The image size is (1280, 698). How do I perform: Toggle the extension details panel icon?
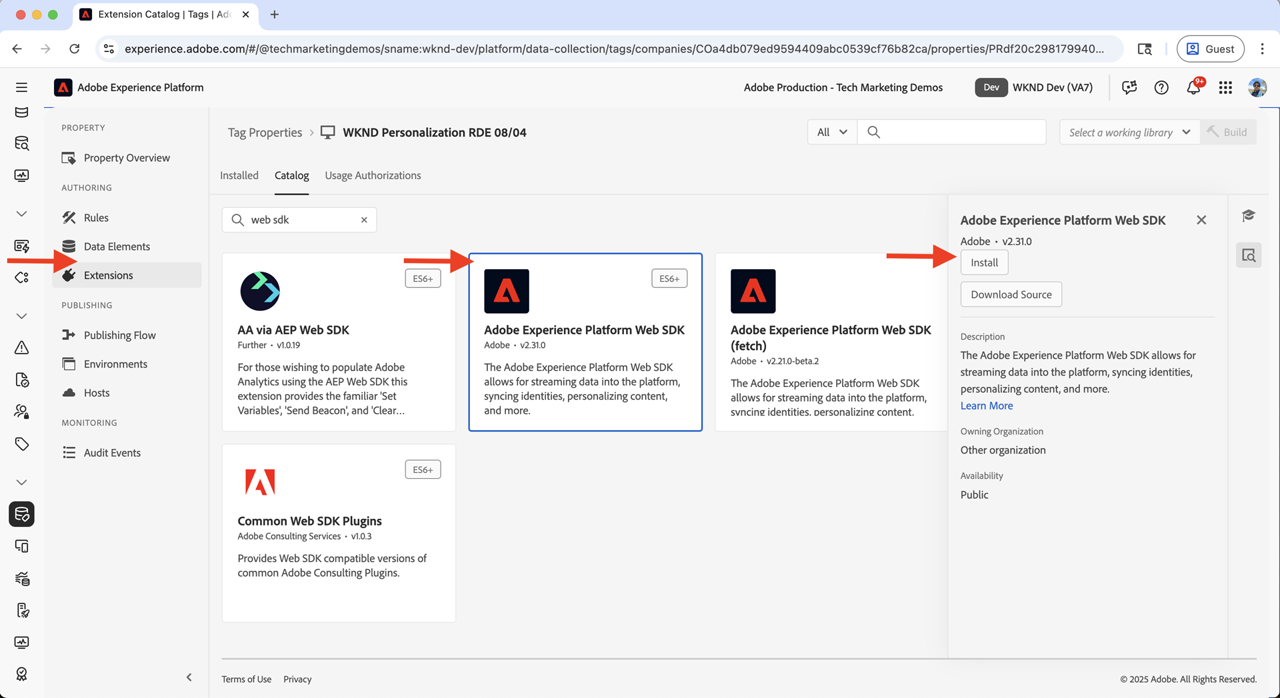(1248, 255)
